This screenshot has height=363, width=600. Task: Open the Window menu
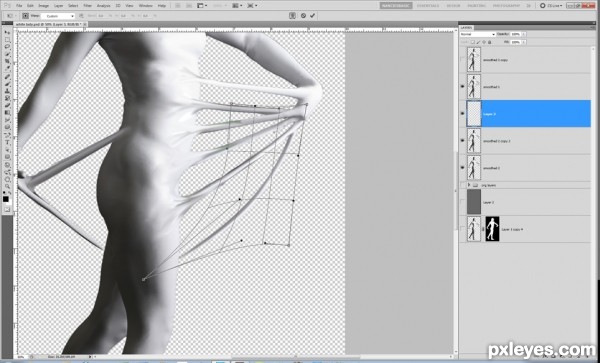pyautogui.click(x=145, y=6)
